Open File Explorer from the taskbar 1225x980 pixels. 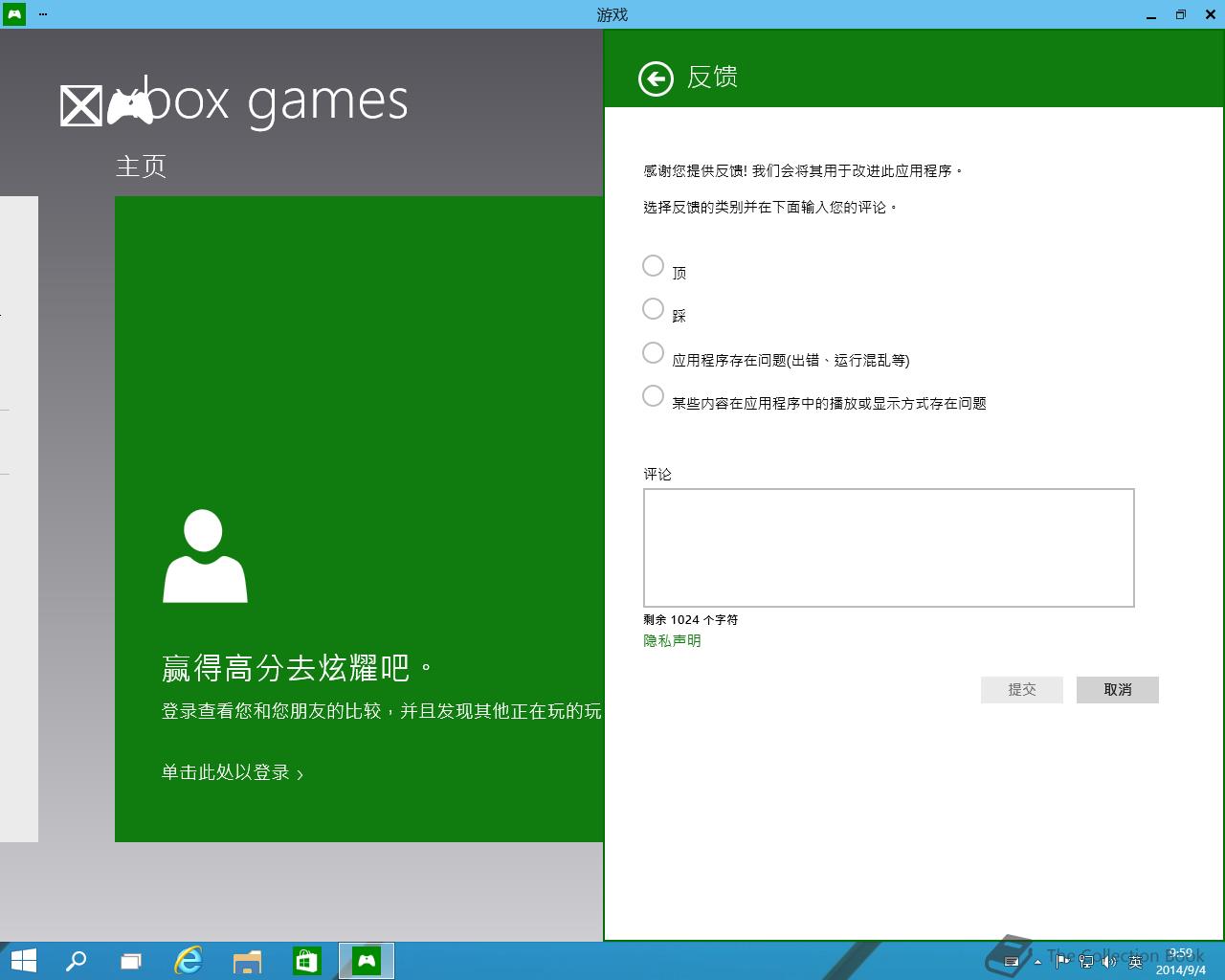point(248,961)
